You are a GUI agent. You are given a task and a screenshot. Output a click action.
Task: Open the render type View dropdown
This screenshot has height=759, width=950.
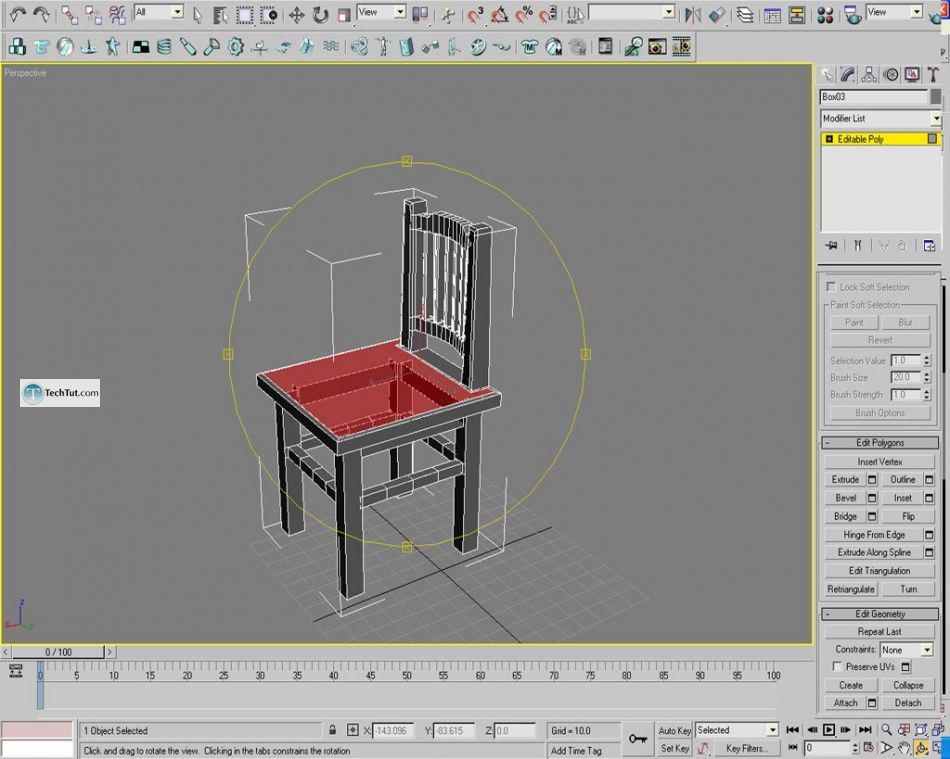[894, 12]
